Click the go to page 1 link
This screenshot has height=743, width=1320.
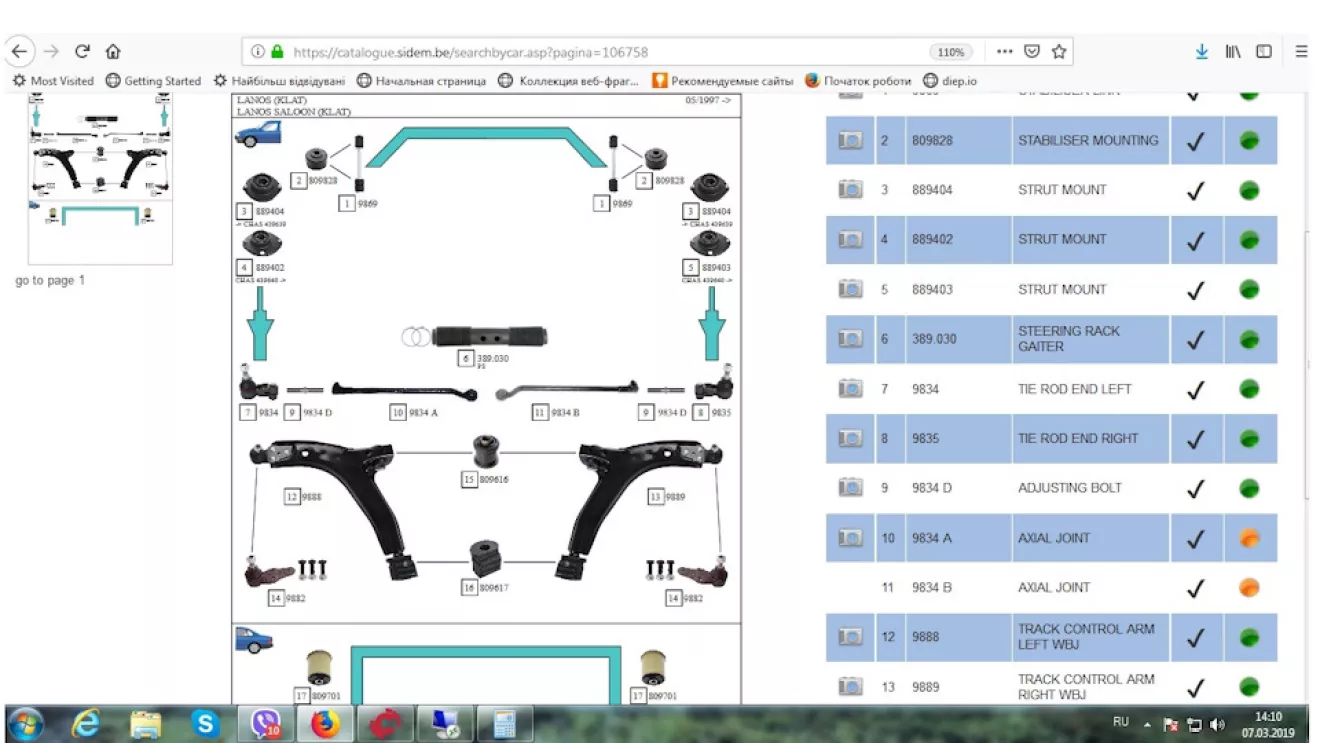point(50,281)
